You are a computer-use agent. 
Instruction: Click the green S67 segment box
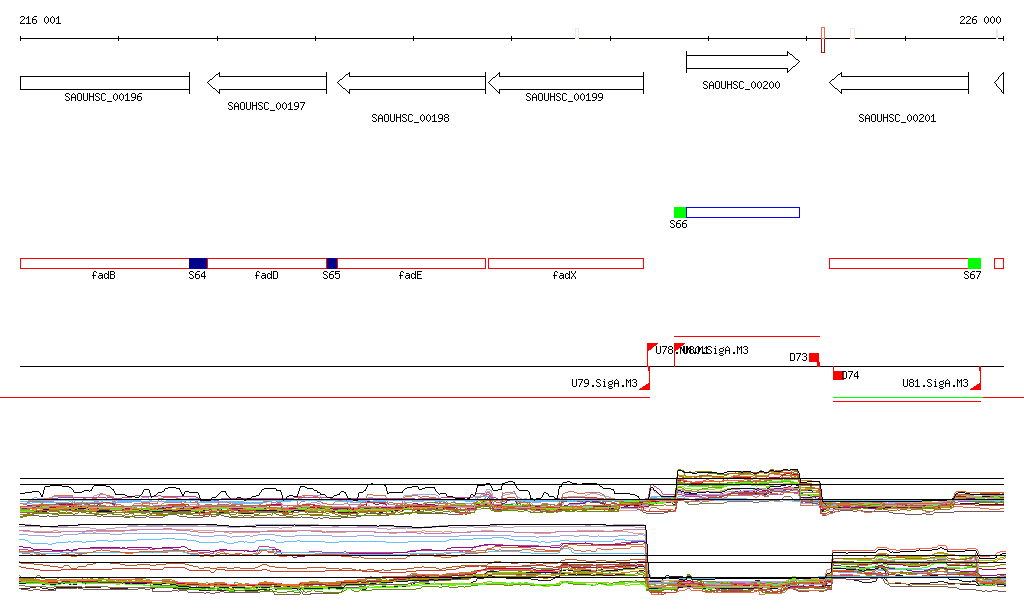tap(974, 264)
